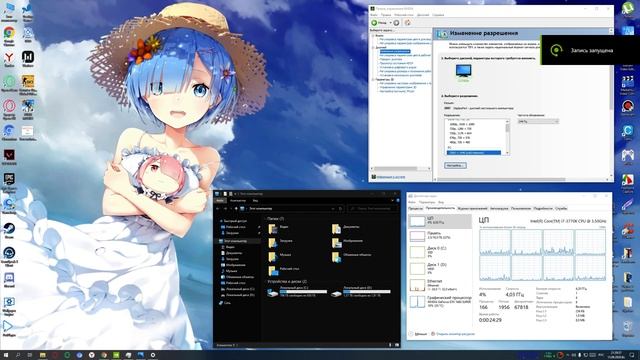Open Yandex browser desktop shortcut
640x360 pixels.
pos(9,59)
